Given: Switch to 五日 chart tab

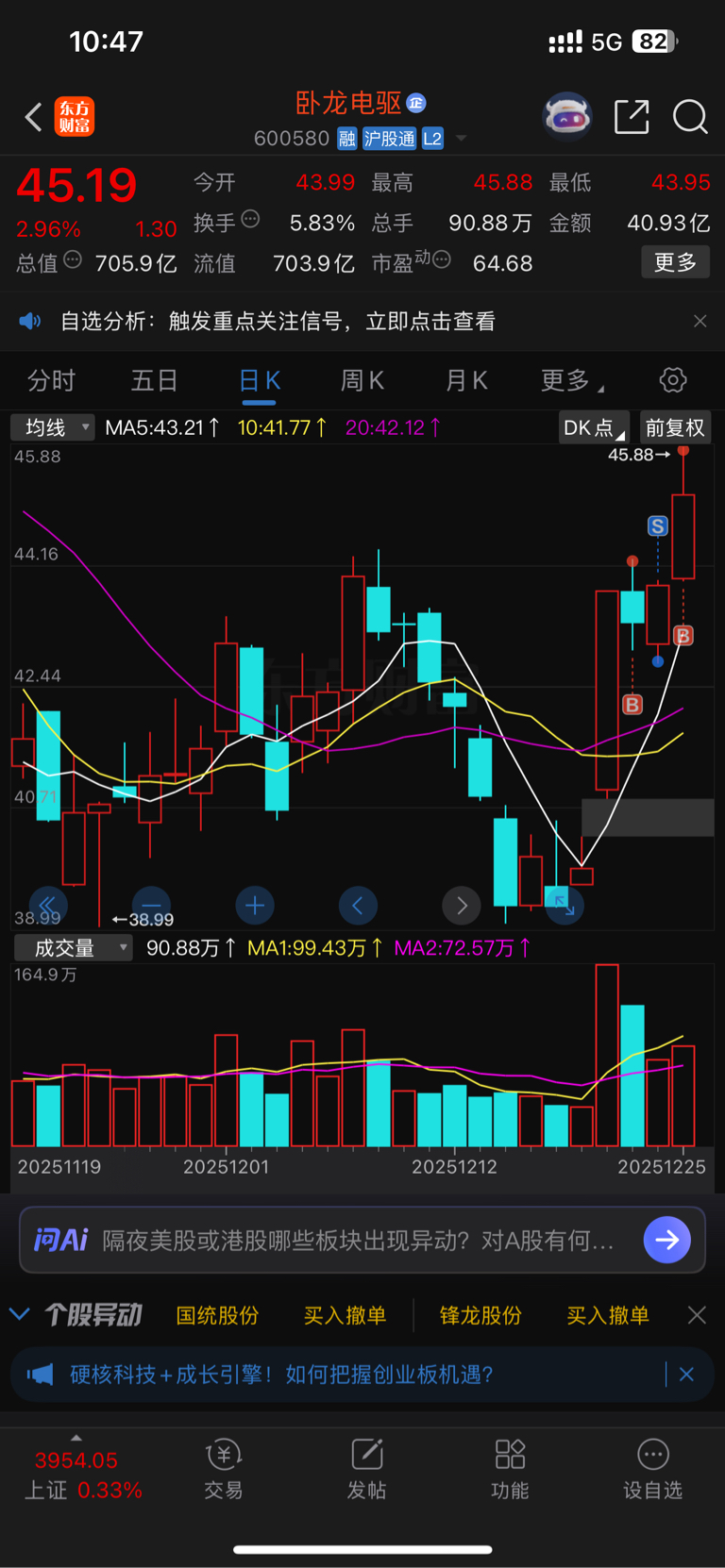Looking at the screenshot, I should point(154,380).
